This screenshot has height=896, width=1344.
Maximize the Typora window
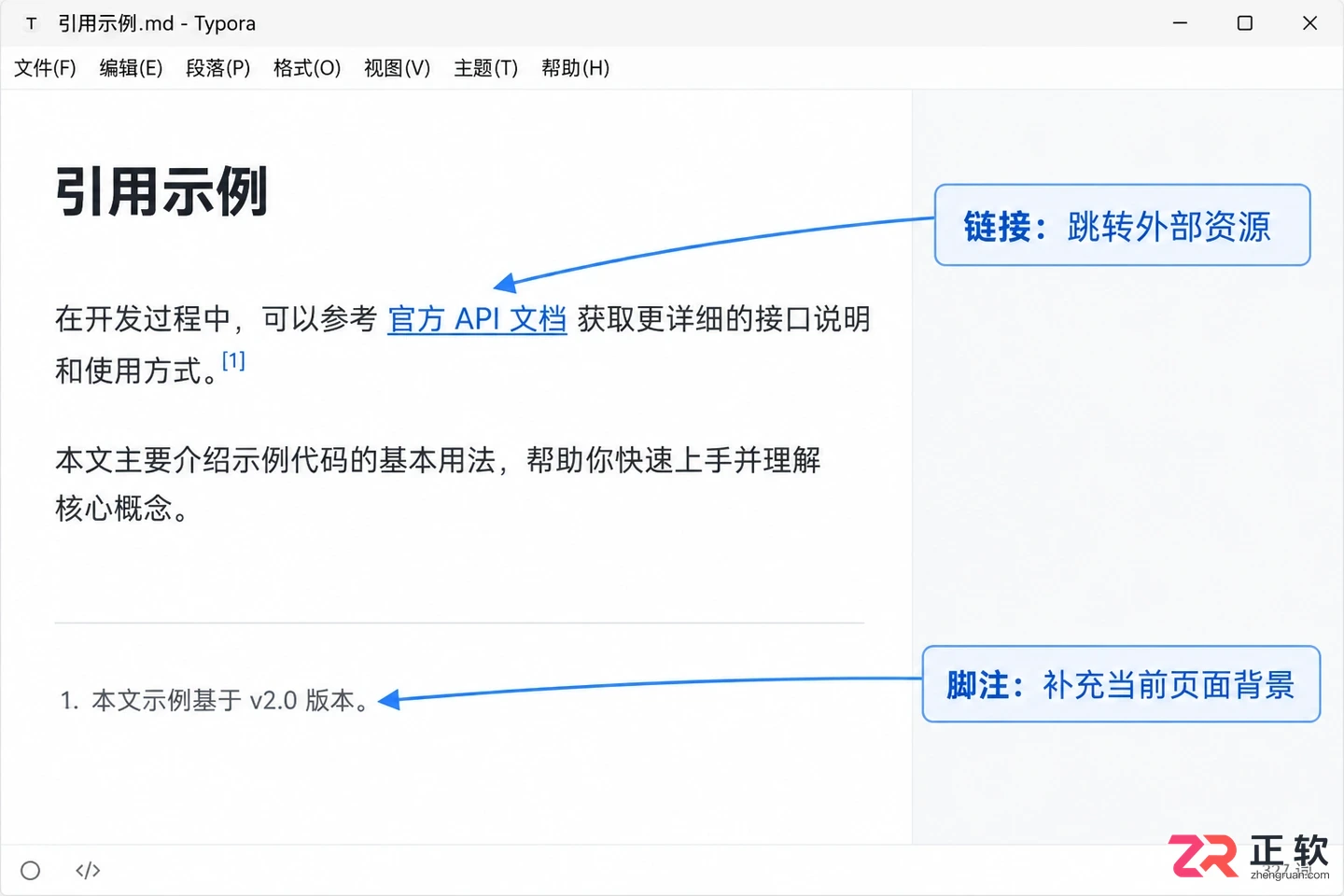tap(1244, 23)
